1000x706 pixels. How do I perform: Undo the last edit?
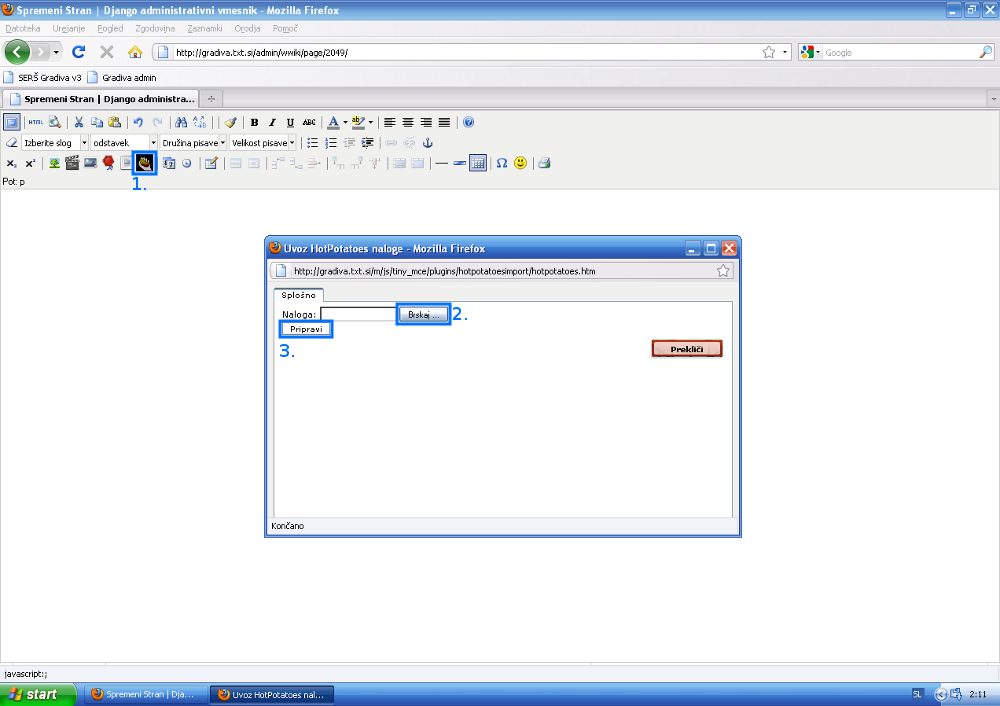tap(138, 122)
